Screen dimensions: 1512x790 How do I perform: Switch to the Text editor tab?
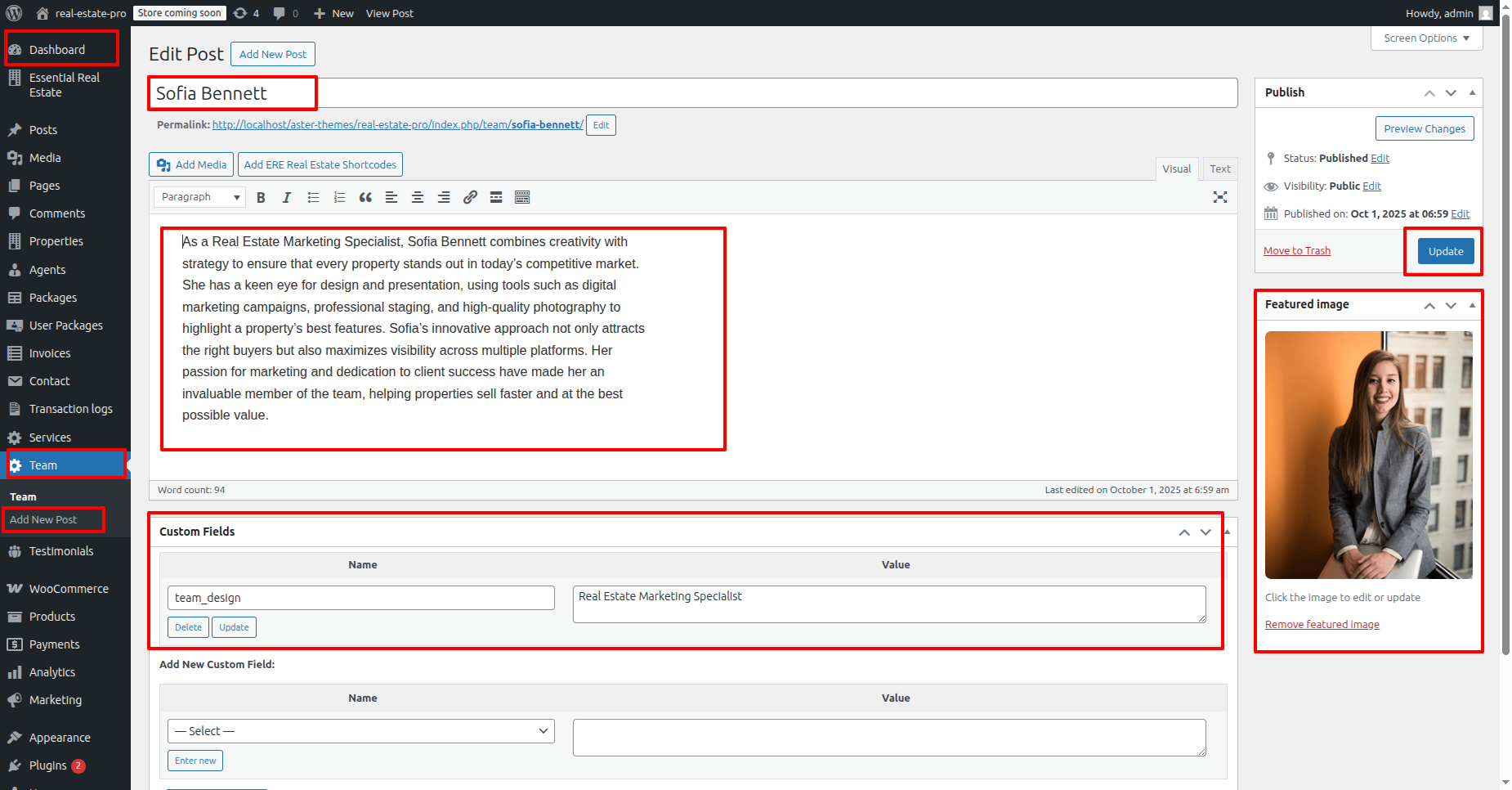click(x=1219, y=168)
